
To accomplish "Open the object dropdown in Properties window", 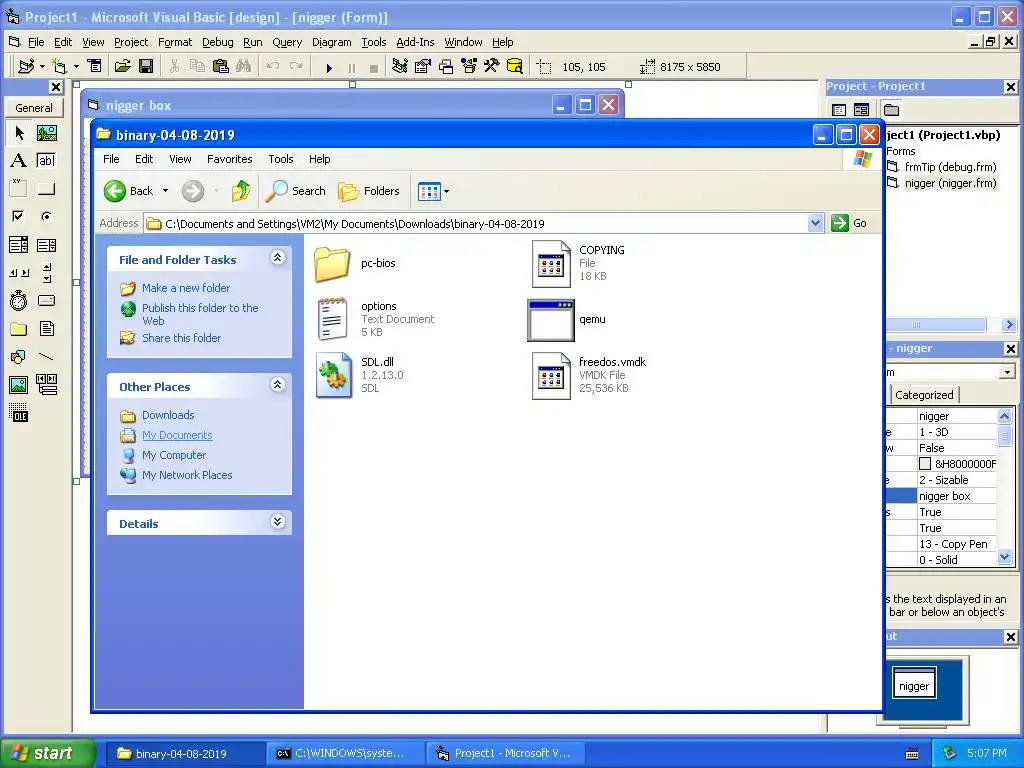I will pos(1006,372).
